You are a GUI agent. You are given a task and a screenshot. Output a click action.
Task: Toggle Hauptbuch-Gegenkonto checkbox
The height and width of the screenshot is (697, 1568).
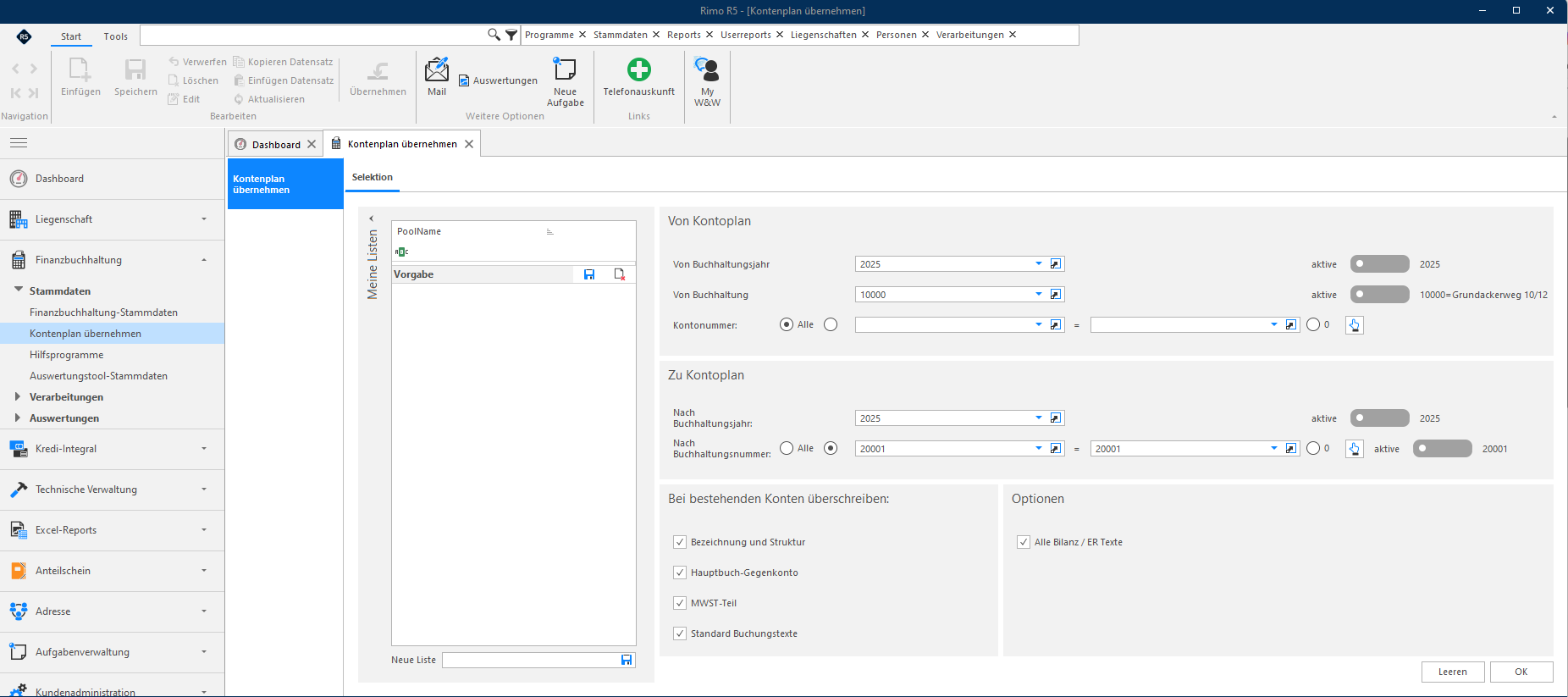[680, 573]
